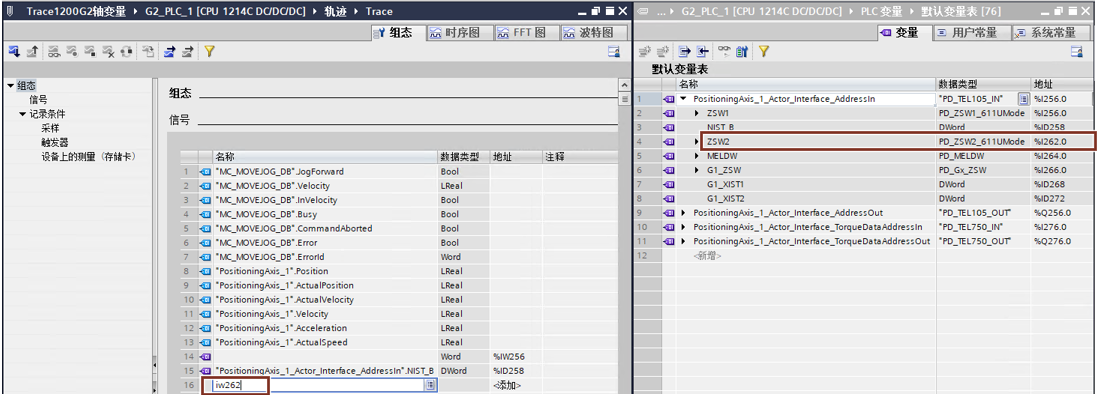Click the 注释 column header in trace table
The image size is (1097, 395).
click(580, 157)
